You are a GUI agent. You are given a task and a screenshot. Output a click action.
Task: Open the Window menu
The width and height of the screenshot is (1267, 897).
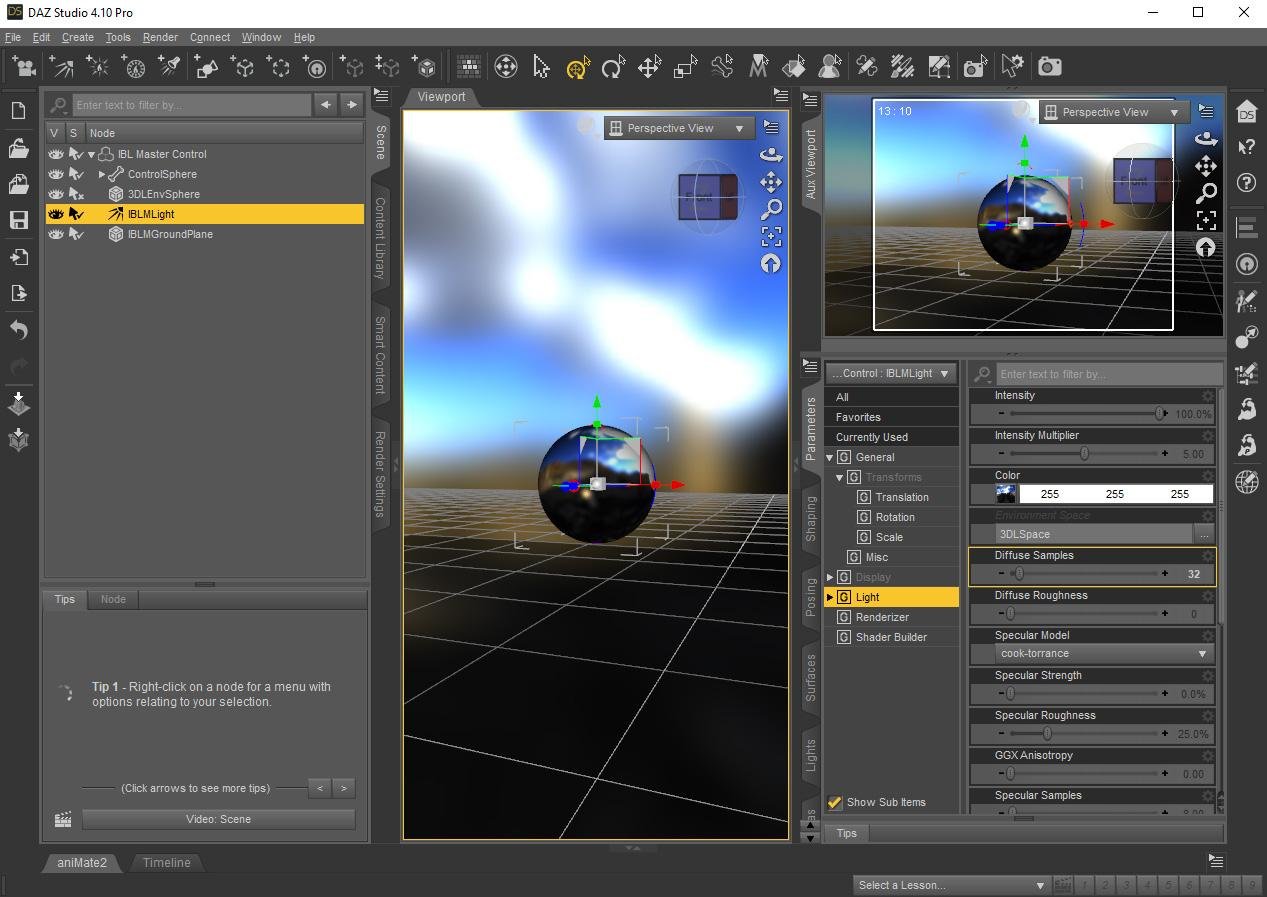[261, 37]
